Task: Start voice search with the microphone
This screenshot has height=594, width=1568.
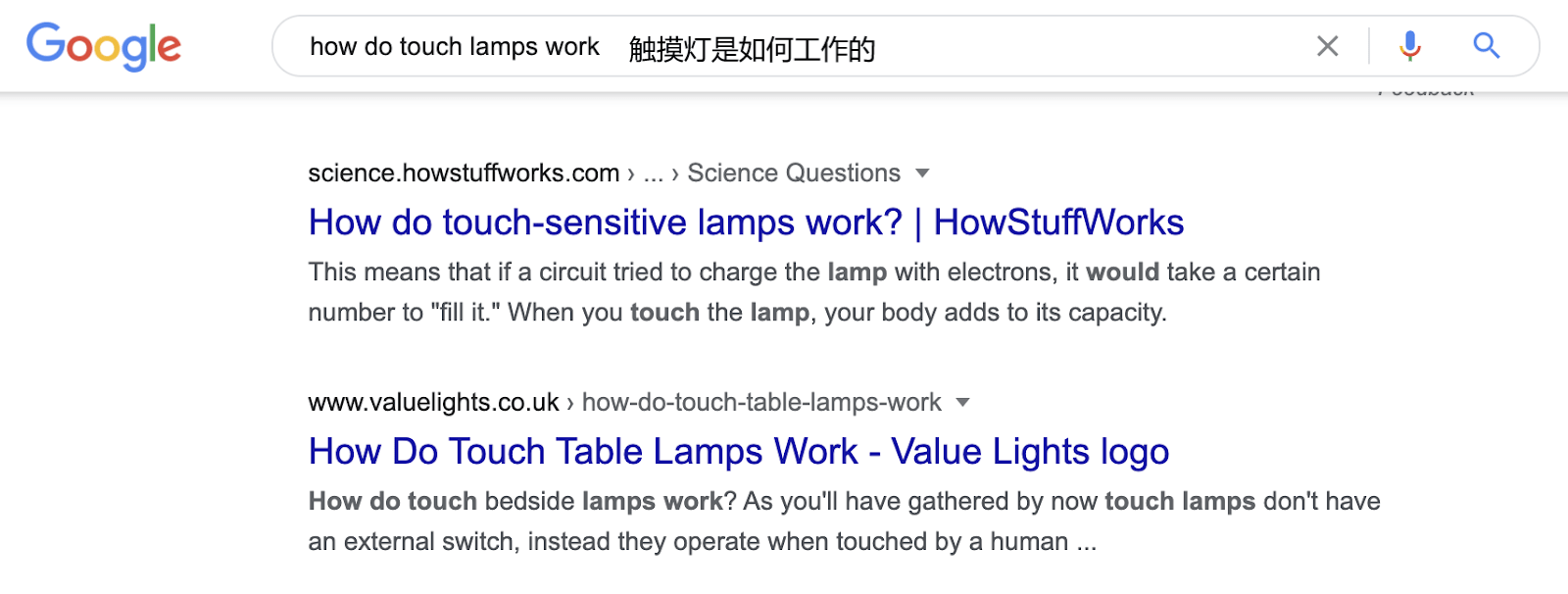Action: 1409,46
